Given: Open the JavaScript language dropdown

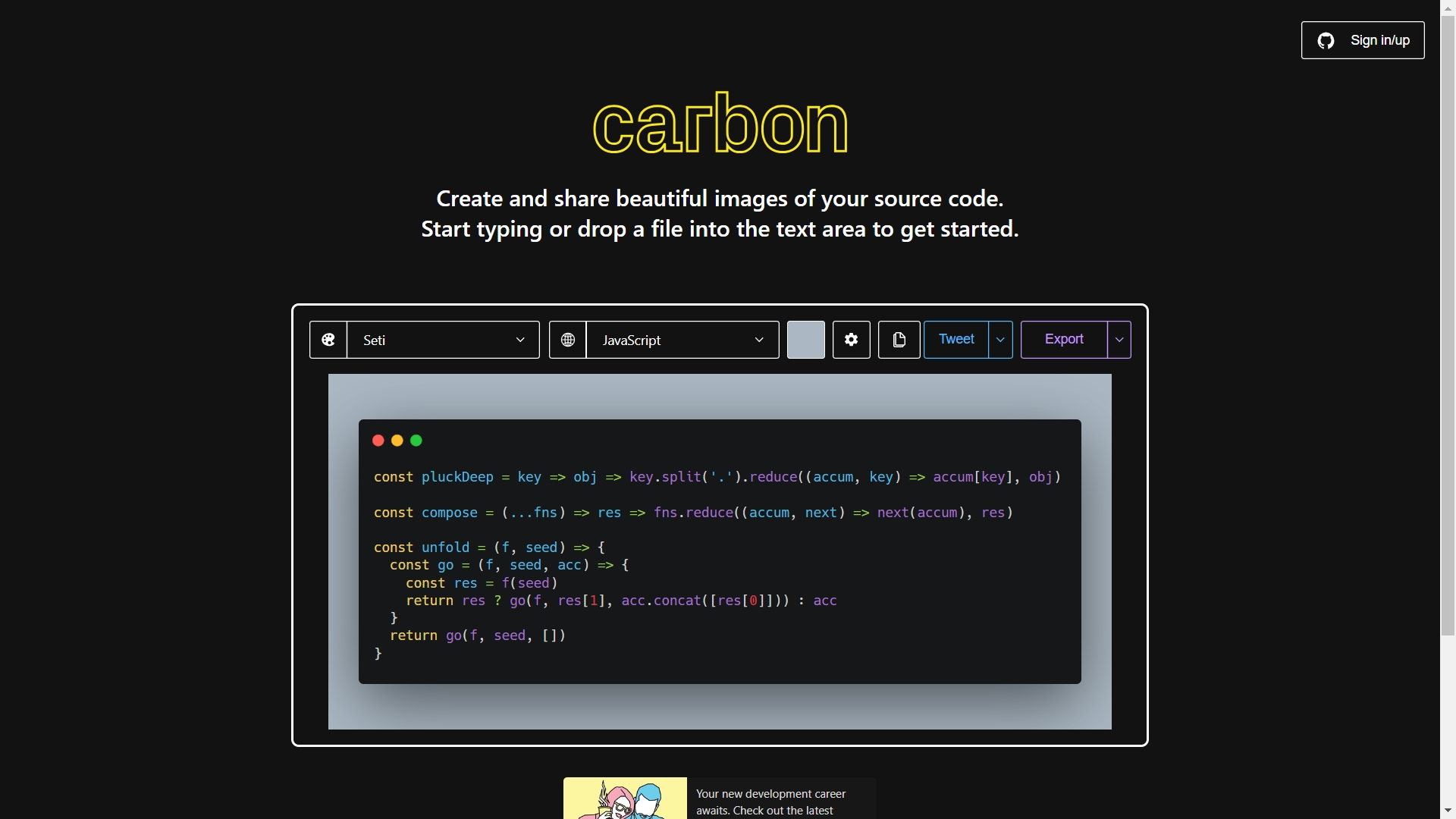Looking at the screenshot, I should click(682, 340).
